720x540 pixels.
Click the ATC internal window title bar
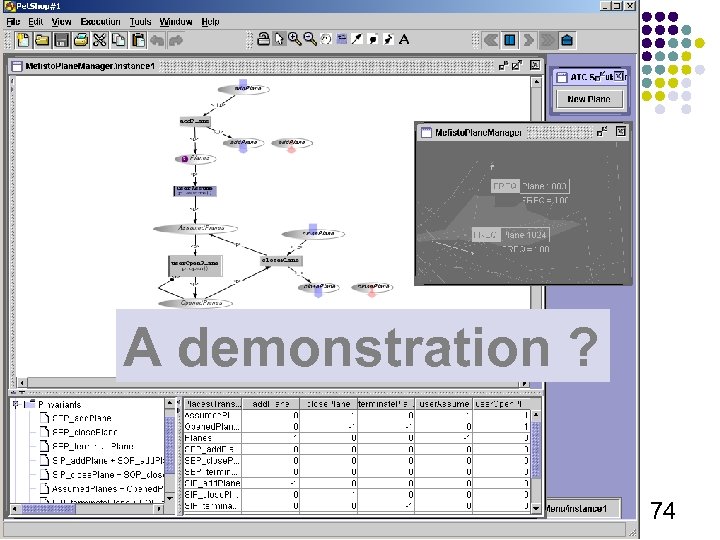pyautogui.click(x=590, y=77)
